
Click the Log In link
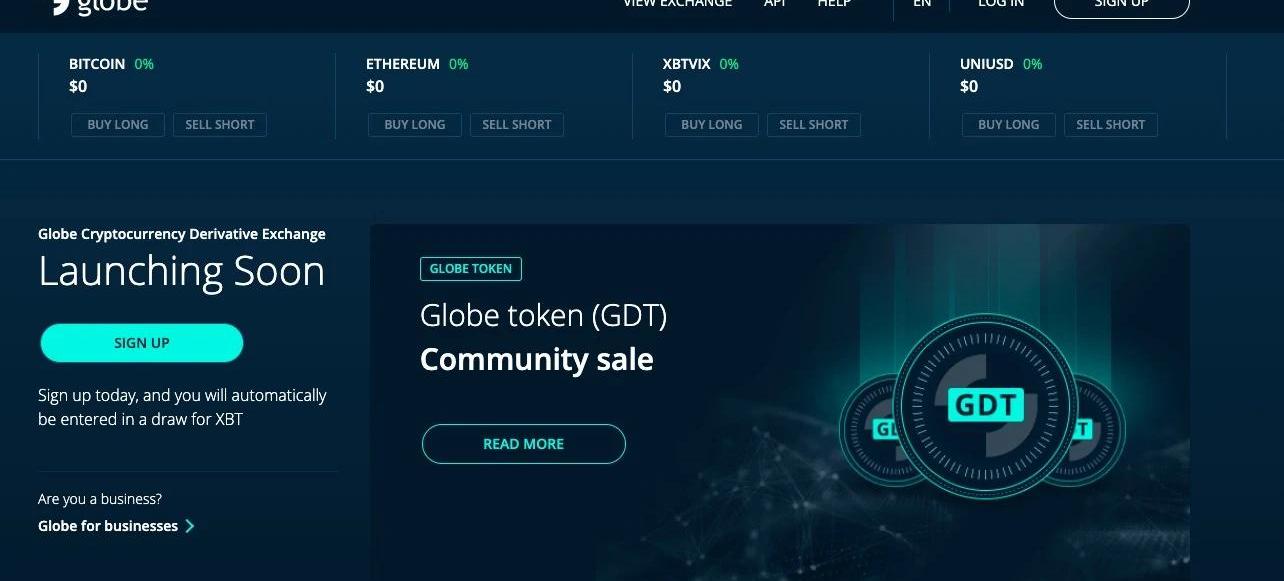coord(1001,3)
